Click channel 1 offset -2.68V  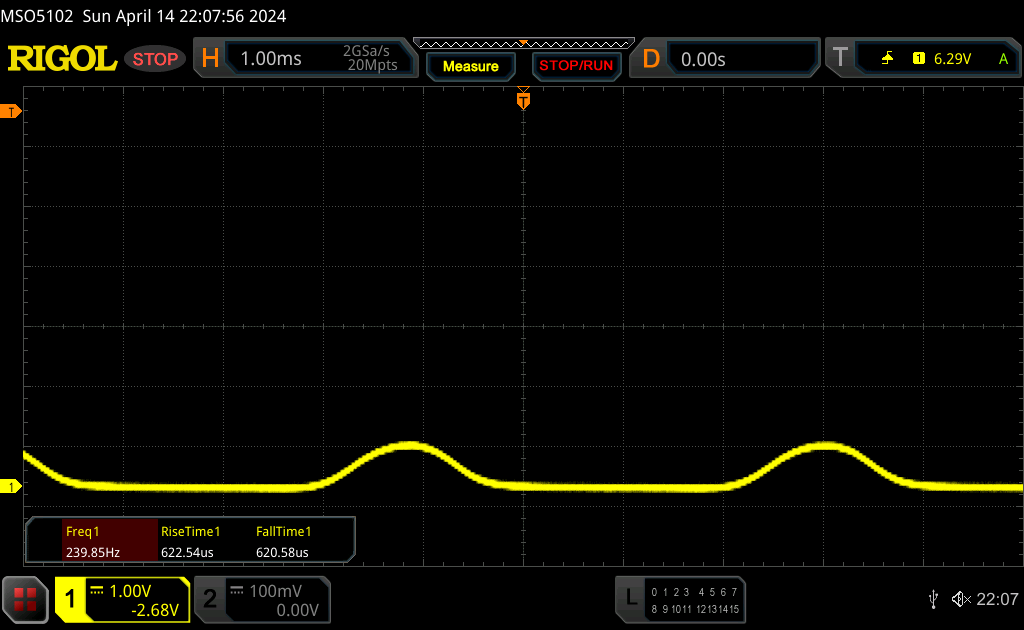pos(155,610)
